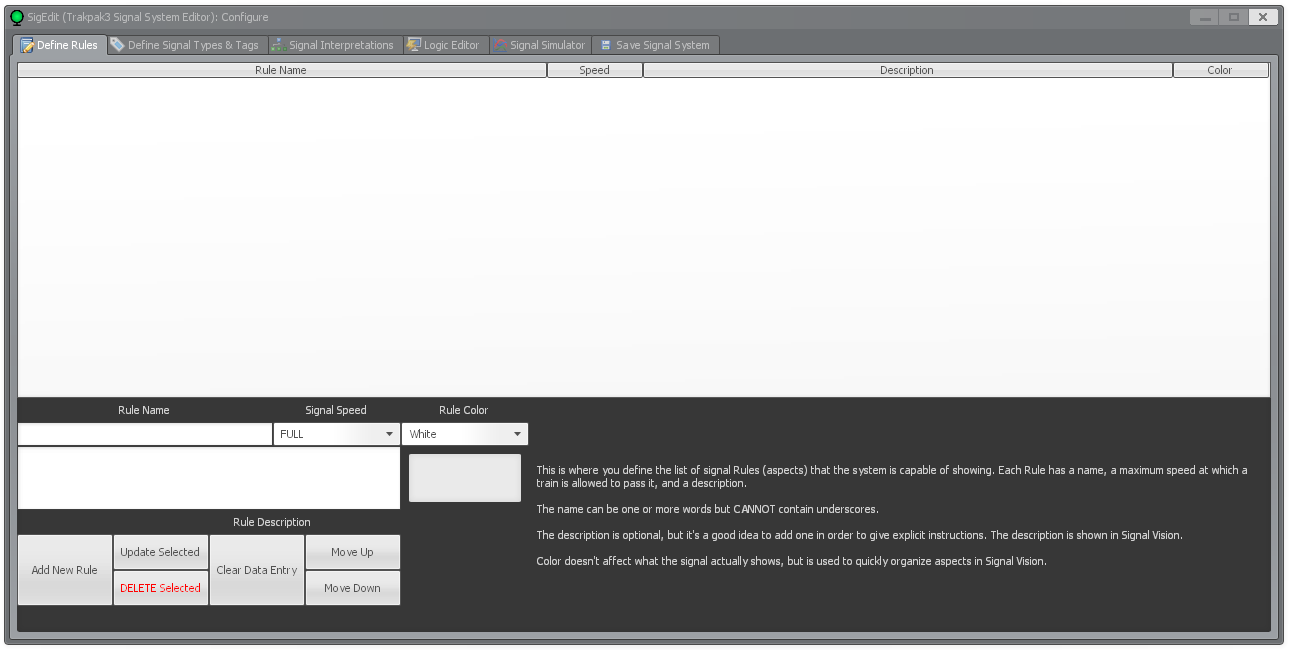Click the tag icon on Signal Types tab
The width and height of the screenshot is (1289, 650).
pyautogui.click(x=117, y=45)
